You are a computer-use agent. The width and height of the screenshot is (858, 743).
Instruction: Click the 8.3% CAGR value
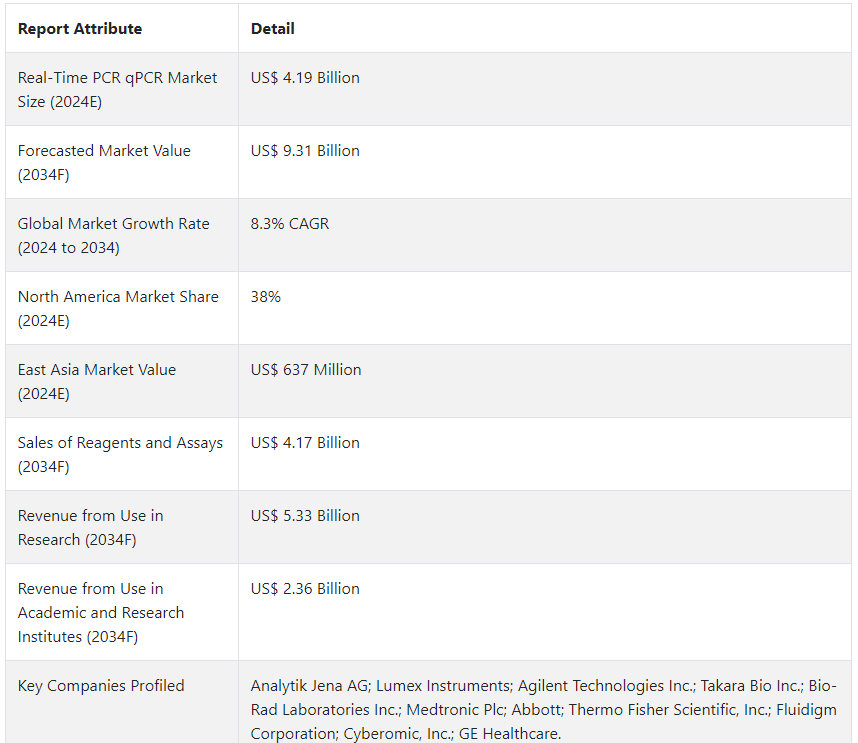289,224
